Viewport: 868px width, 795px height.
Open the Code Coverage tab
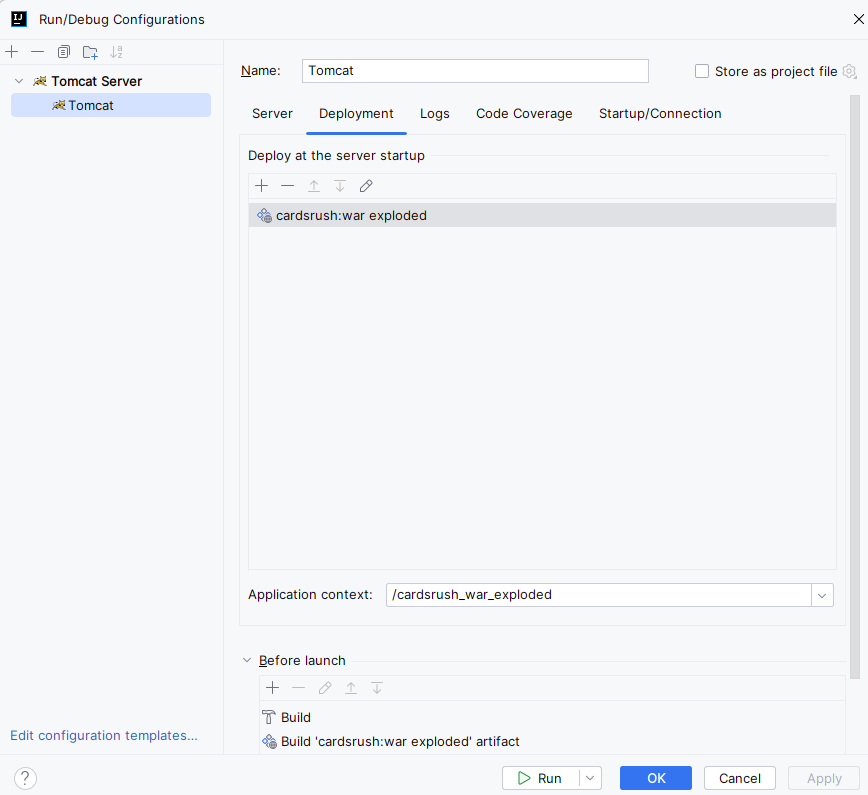point(524,113)
